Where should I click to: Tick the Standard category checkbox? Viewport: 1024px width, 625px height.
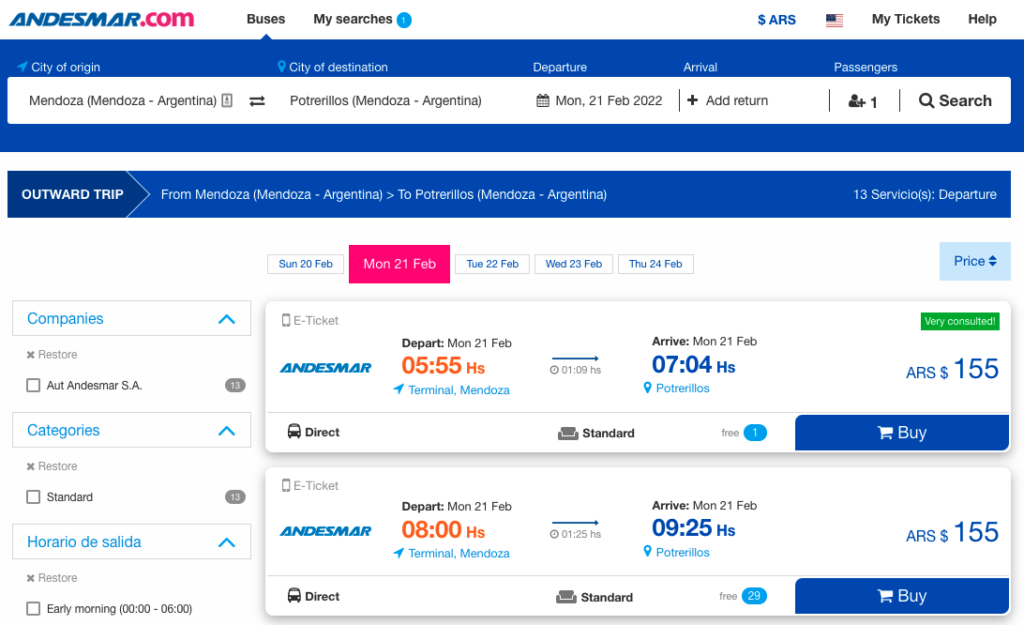(x=34, y=497)
